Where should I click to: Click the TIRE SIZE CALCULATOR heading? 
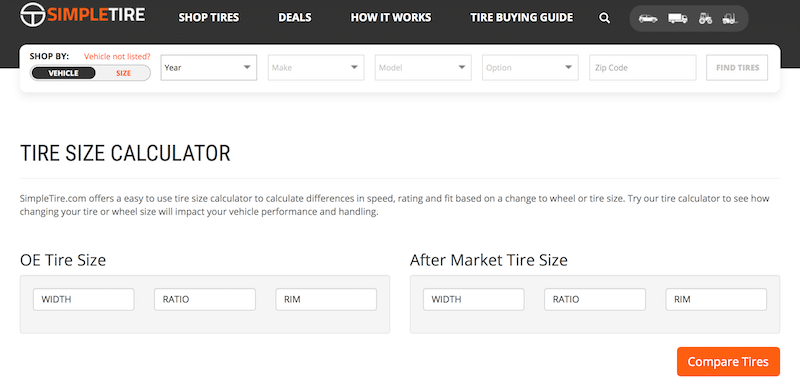(x=125, y=153)
